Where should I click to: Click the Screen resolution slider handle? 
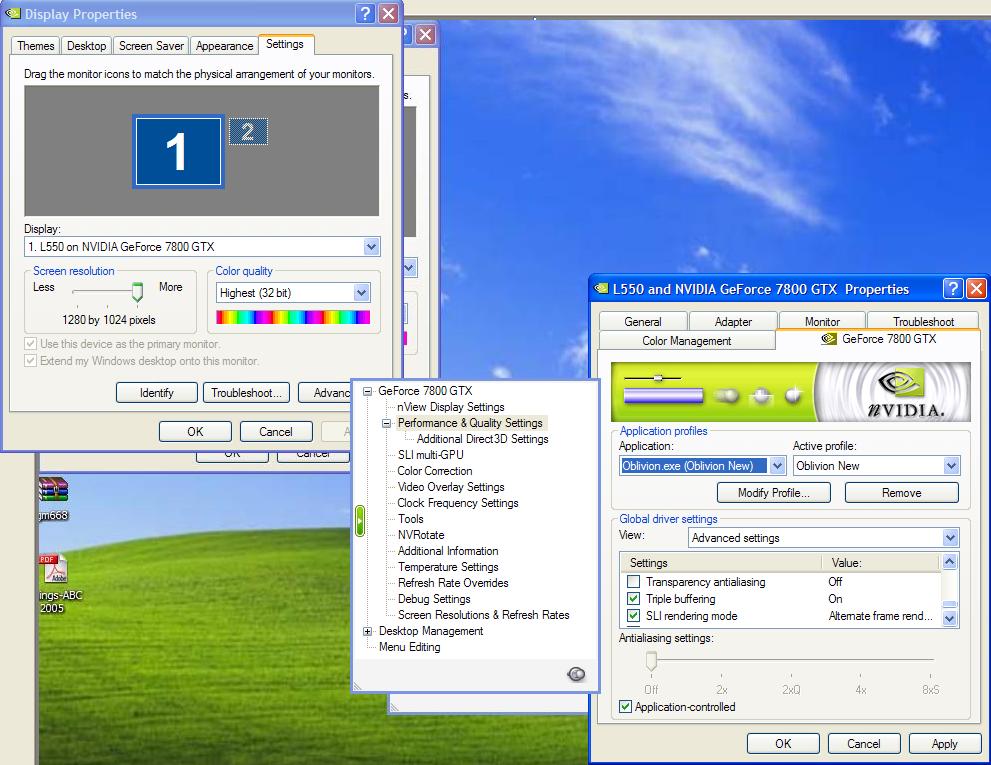click(137, 291)
